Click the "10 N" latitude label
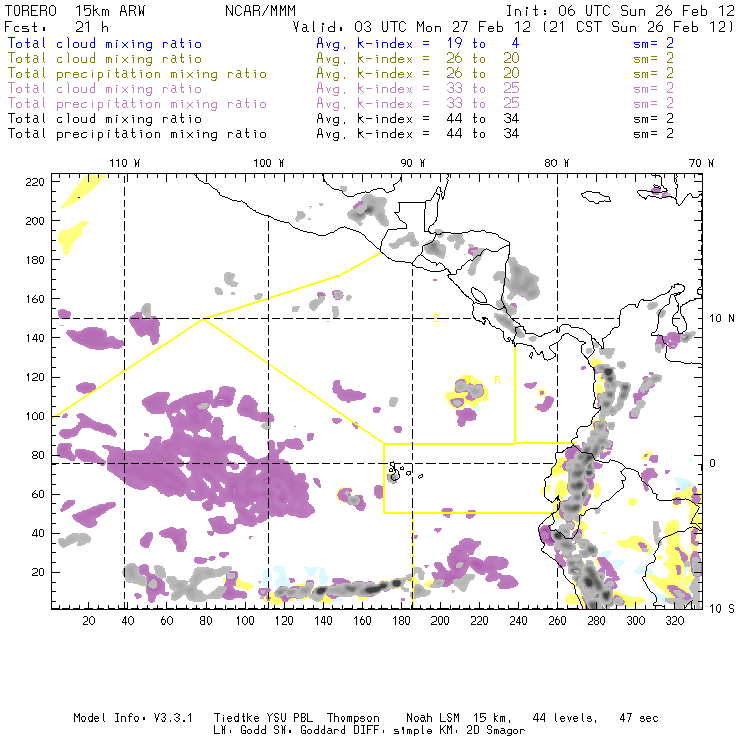Viewport: 740px width, 740px height. tap(722, 319)
